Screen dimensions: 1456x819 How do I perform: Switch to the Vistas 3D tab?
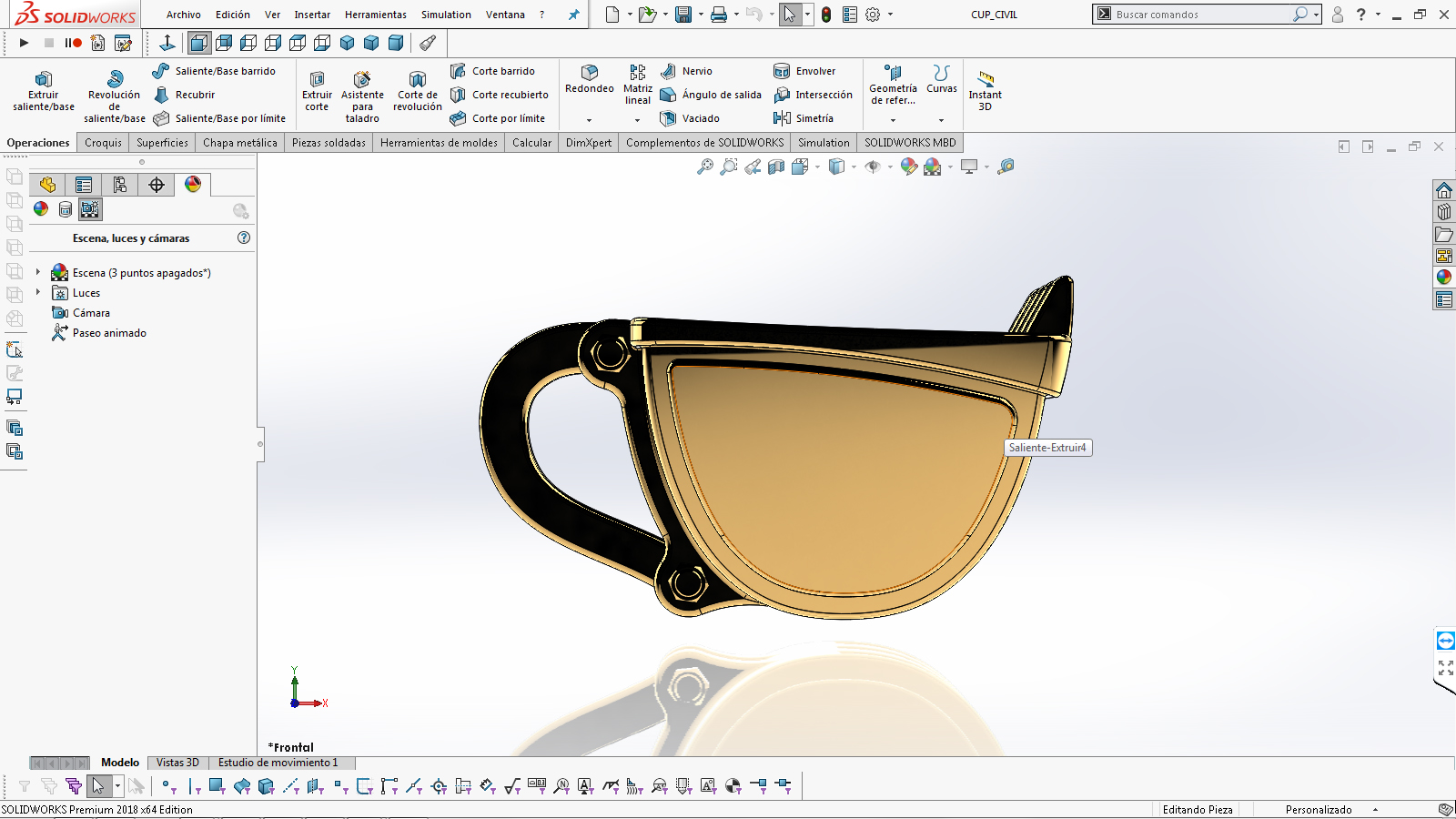click(x=177, y=763)
